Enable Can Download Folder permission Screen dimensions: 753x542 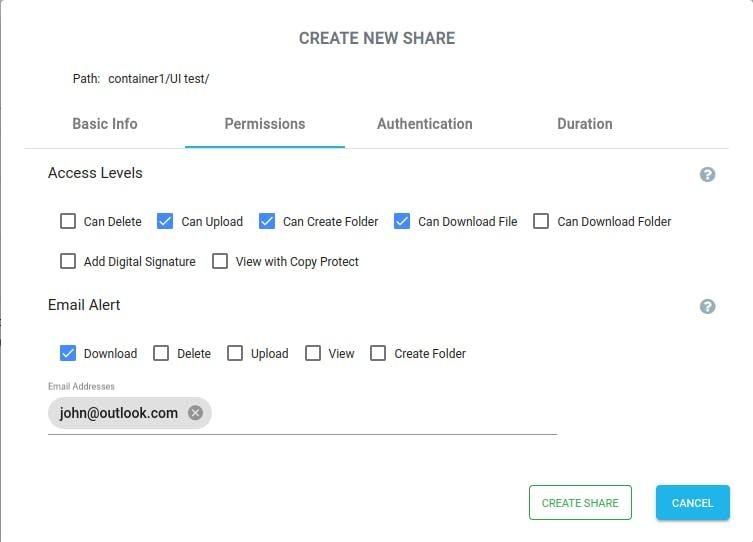[x=541, y=222]
